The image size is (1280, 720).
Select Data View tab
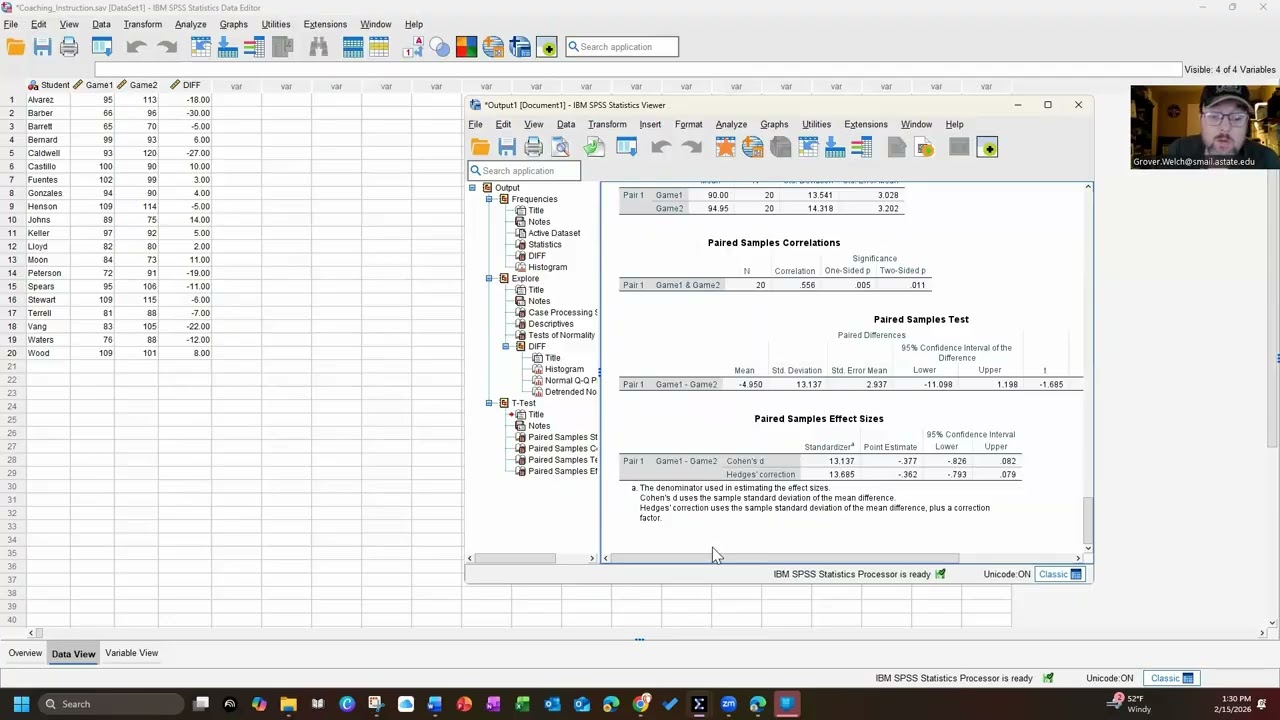pyautogui.click(x=73, y=654)
